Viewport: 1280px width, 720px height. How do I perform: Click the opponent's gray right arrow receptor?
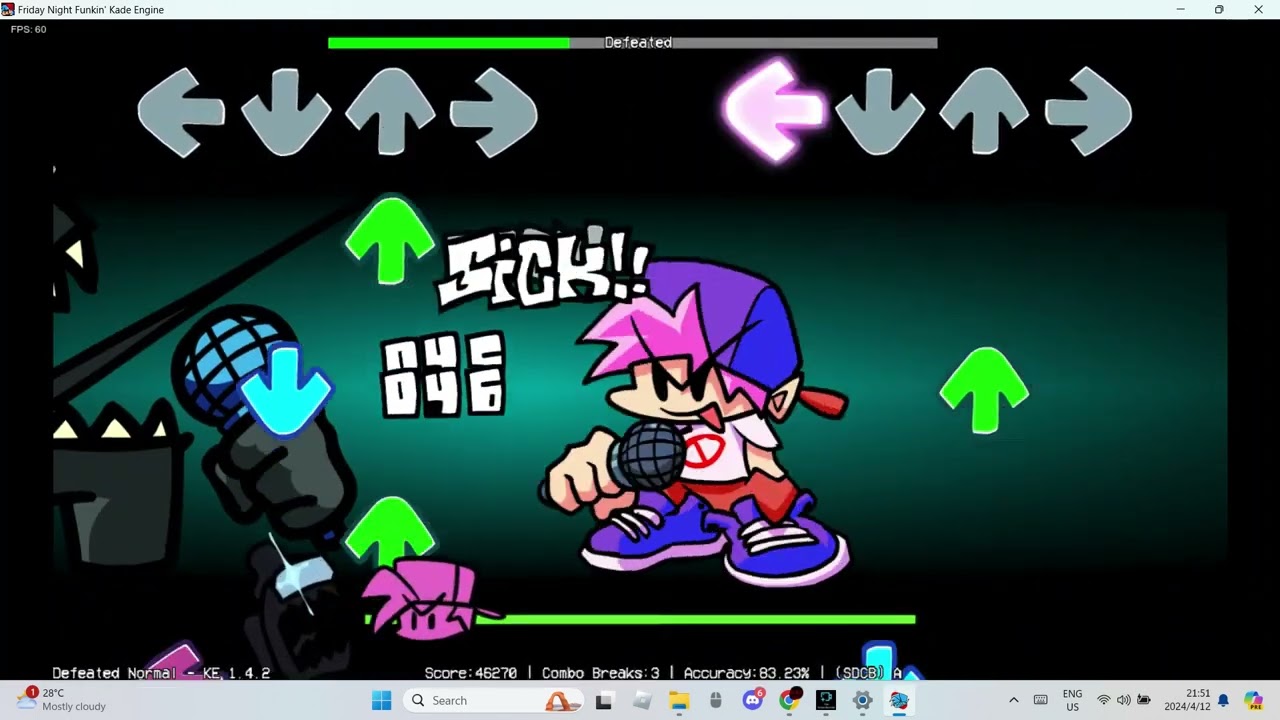(x=494, y=112)
